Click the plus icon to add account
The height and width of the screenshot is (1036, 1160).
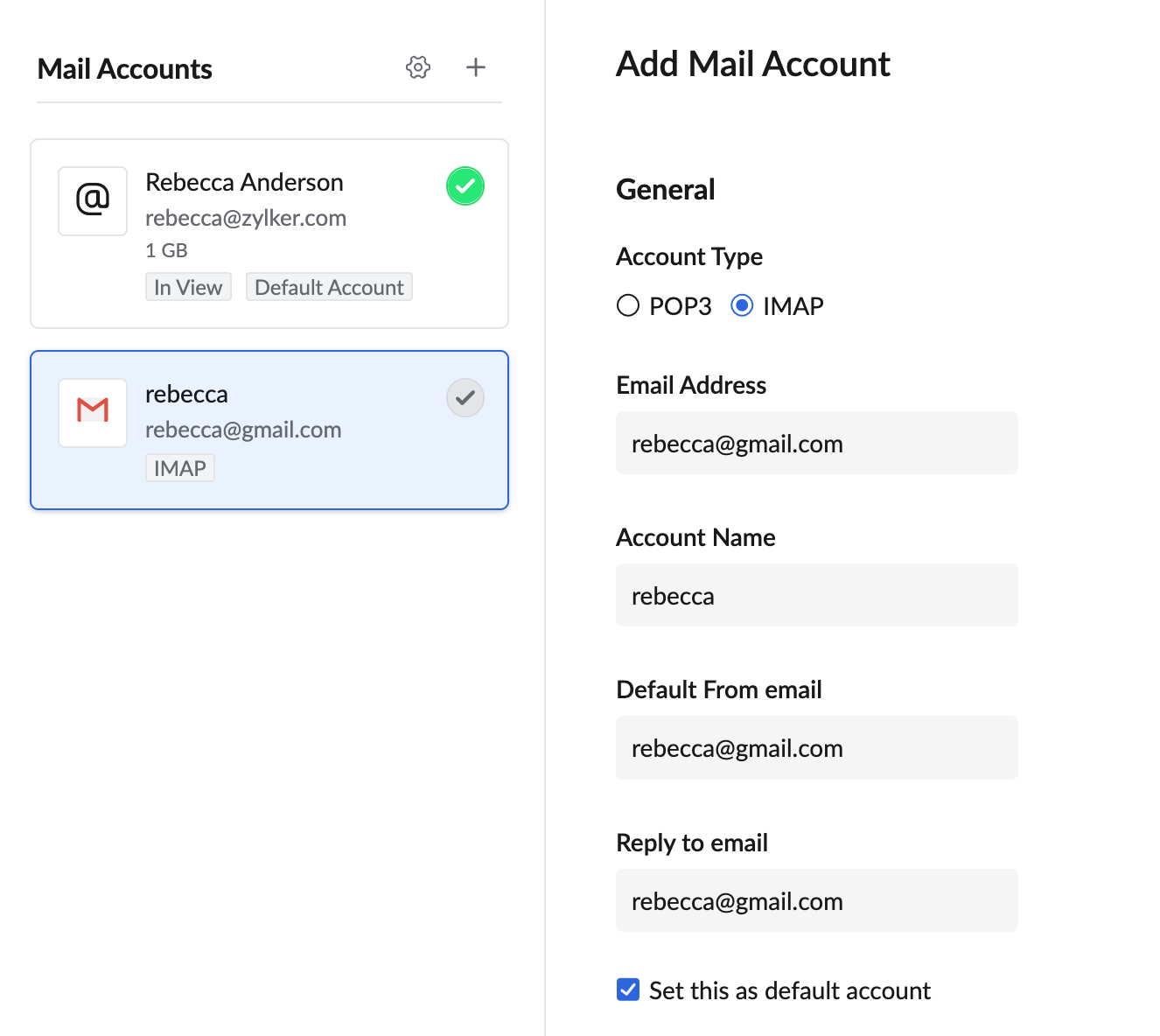476,67
